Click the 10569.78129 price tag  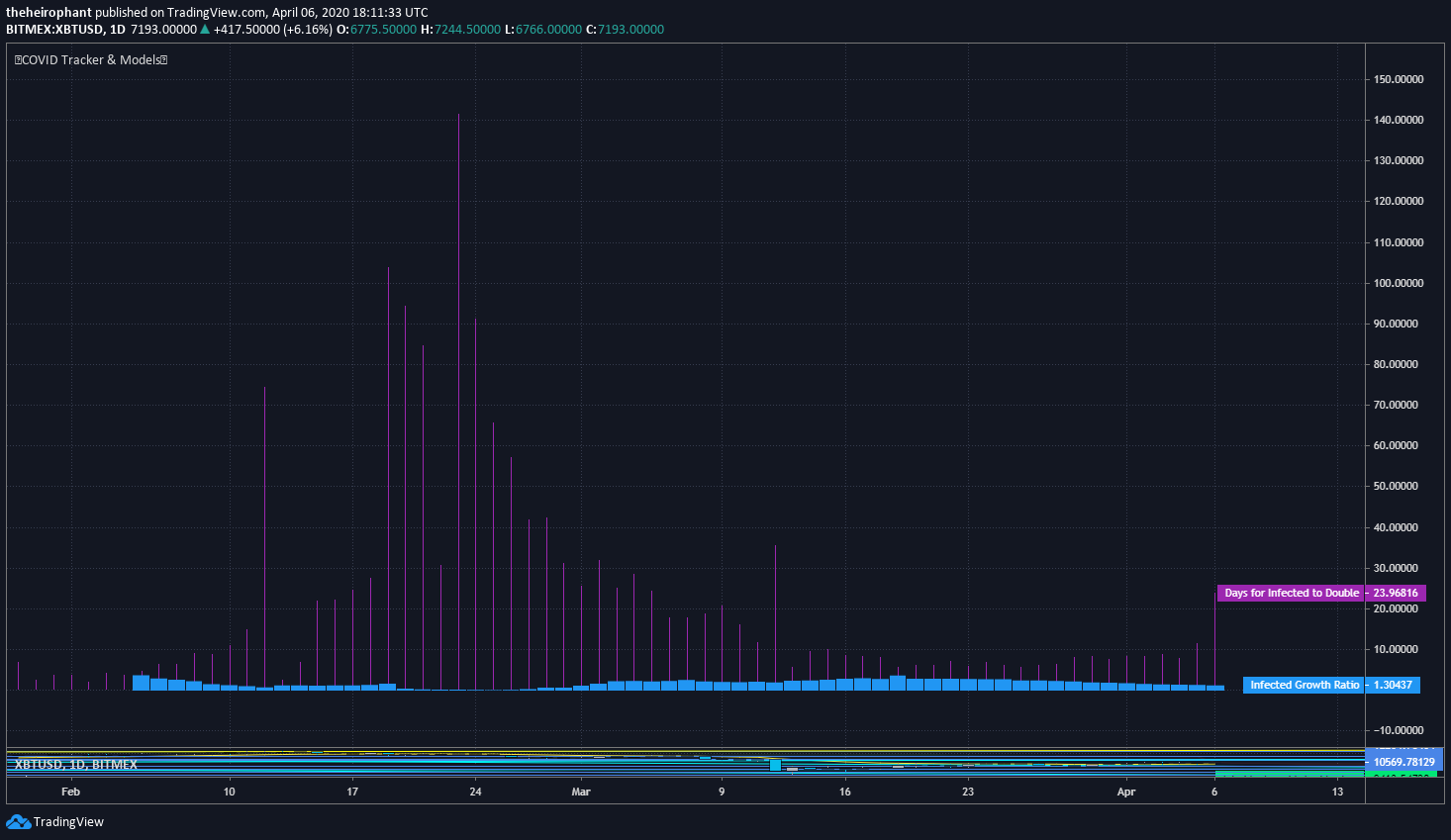(x=1403, y=762)
